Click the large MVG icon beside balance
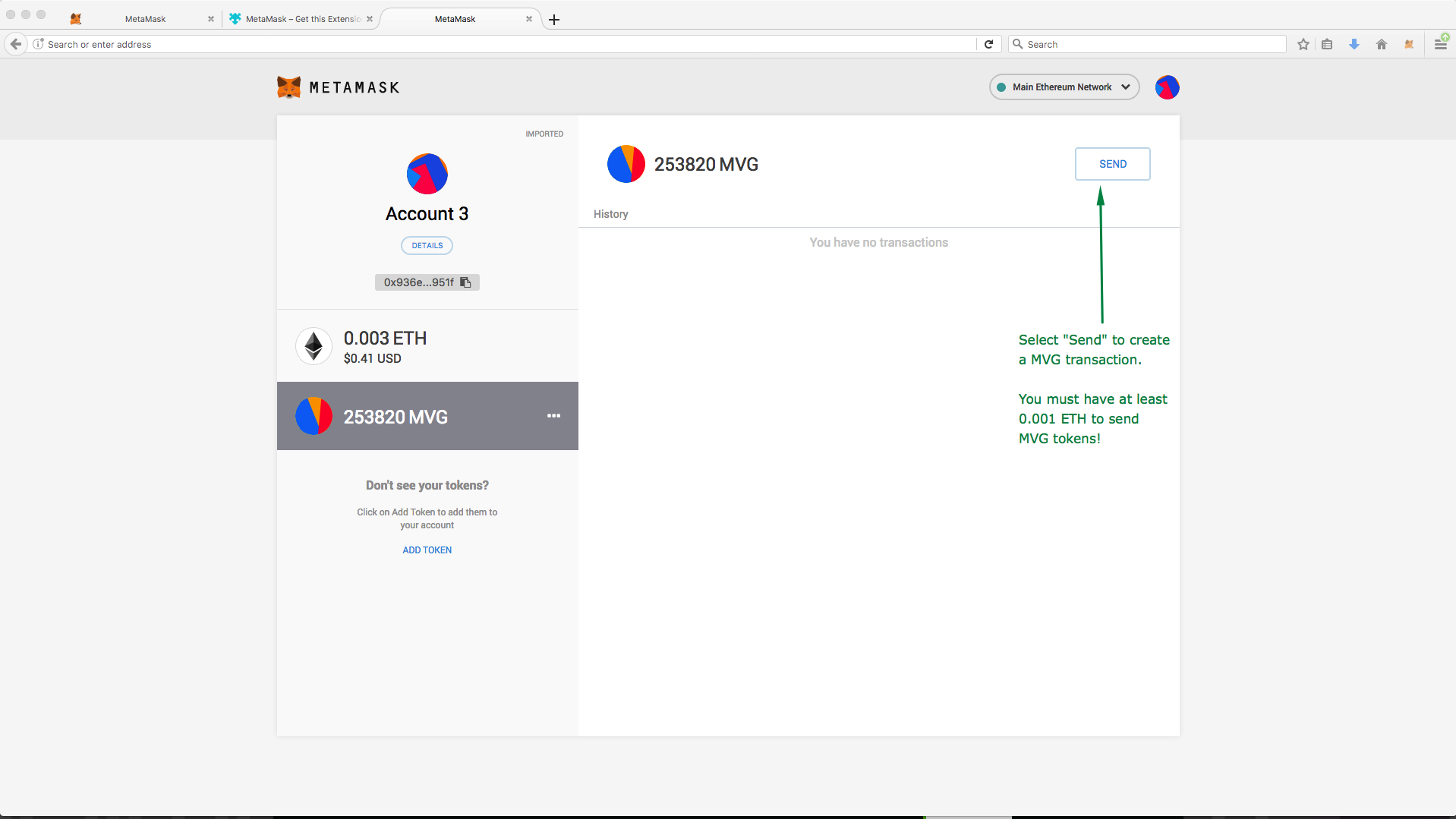The height and width of the screenshot is (819, 1456). click(626, 164)
